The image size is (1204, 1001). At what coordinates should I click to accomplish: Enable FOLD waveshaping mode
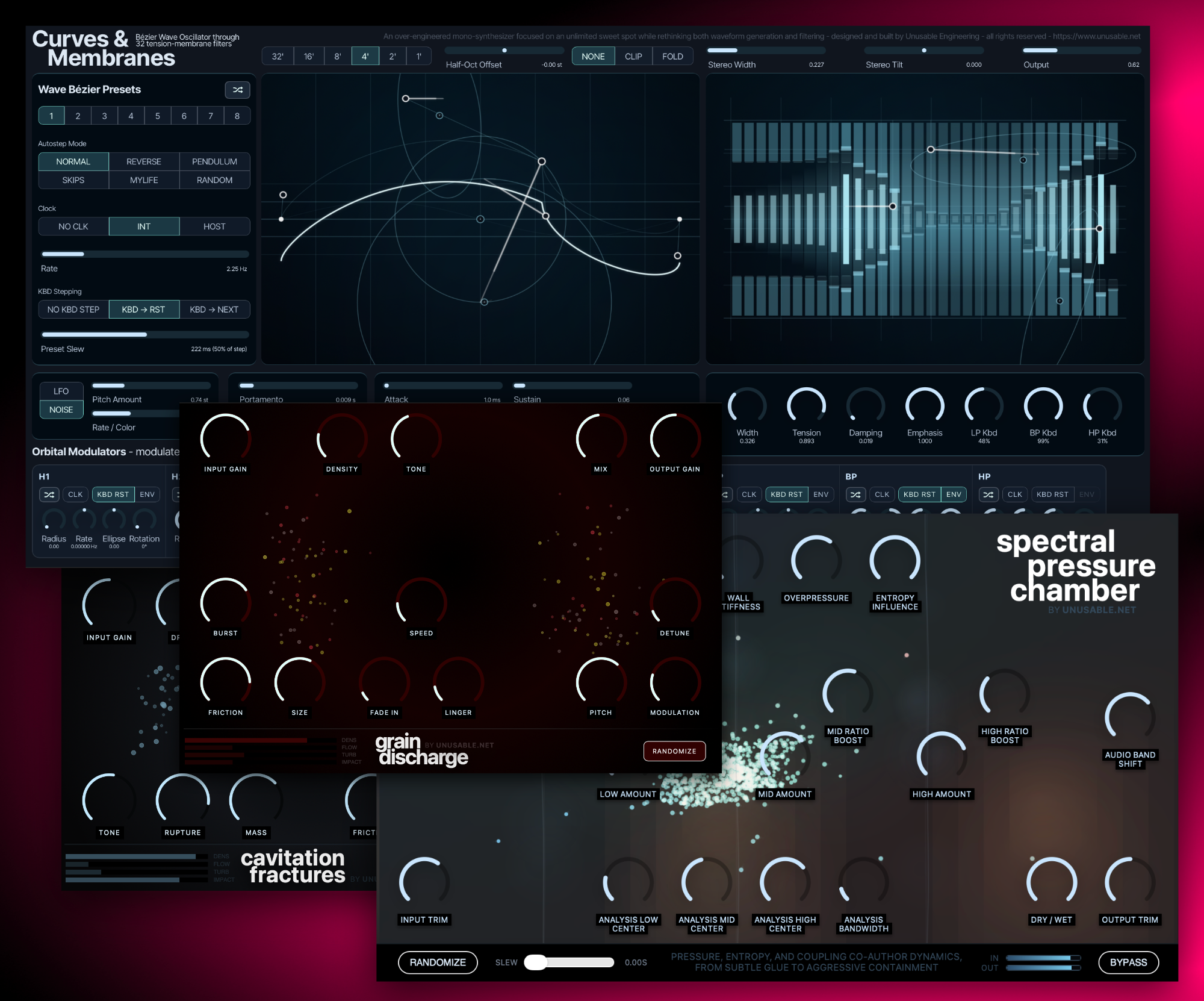pyautogui.click(x=672, y=56)
